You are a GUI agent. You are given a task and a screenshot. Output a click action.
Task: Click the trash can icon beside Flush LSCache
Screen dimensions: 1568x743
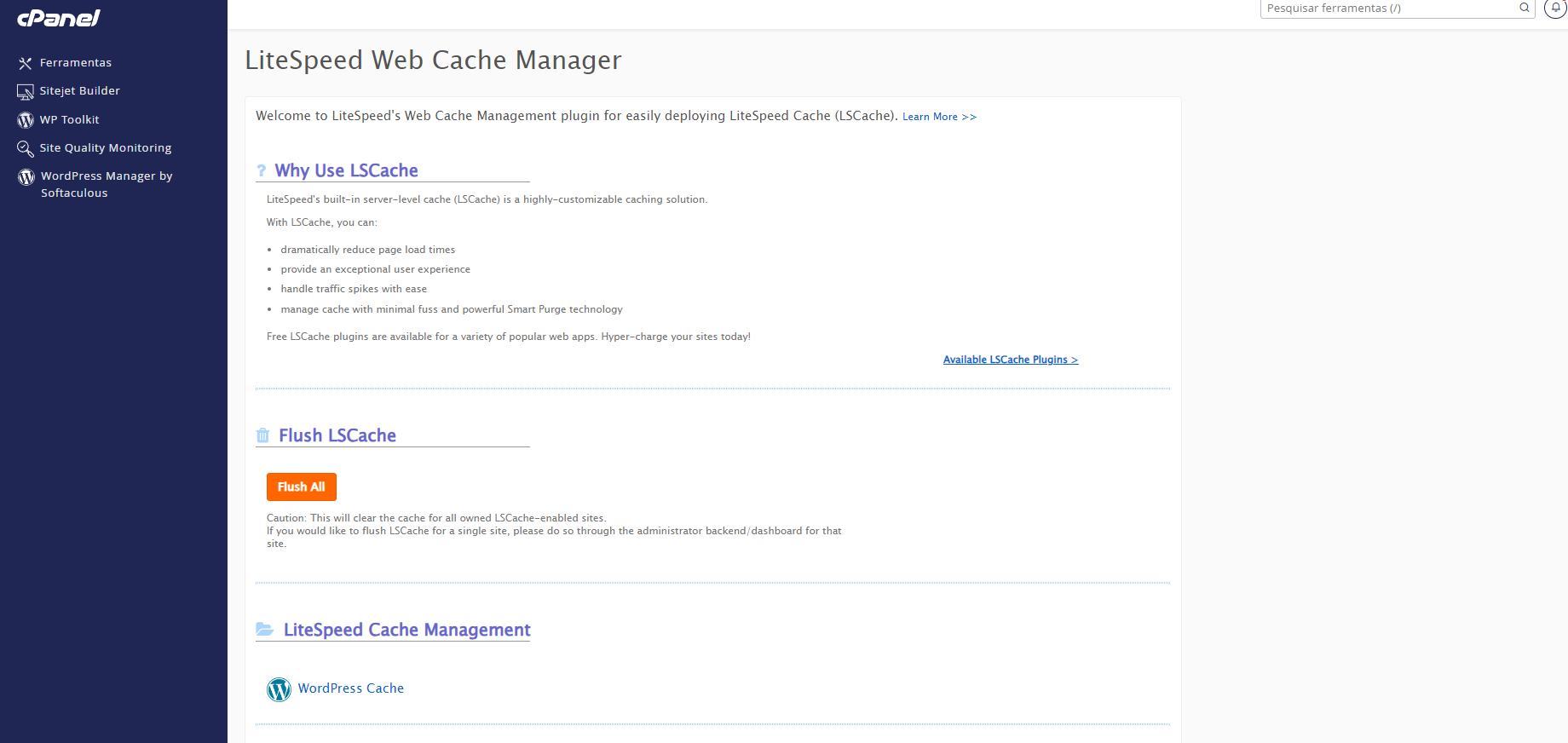pos(262,435)
